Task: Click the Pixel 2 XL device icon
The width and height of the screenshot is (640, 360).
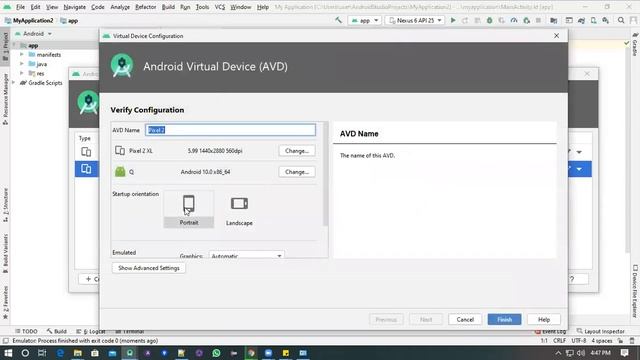Action: pos(120,151)
